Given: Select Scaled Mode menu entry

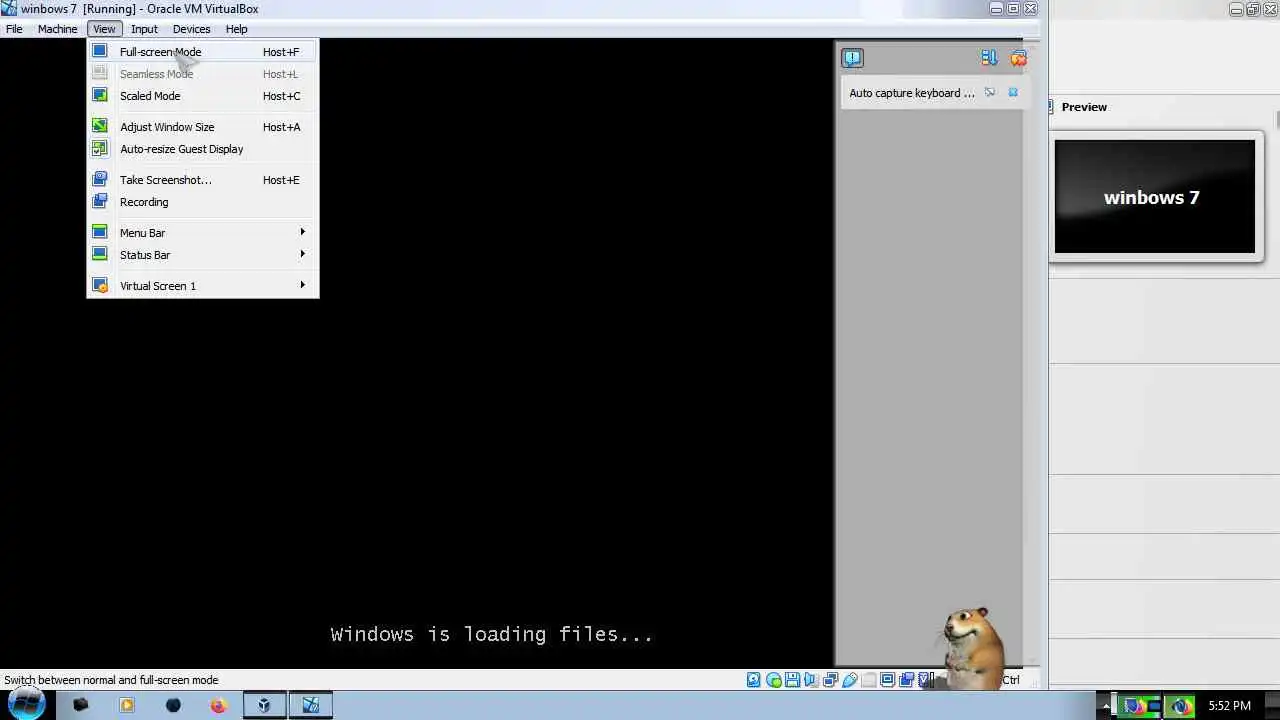Looking at the screenshot, I should coord(203,96).
